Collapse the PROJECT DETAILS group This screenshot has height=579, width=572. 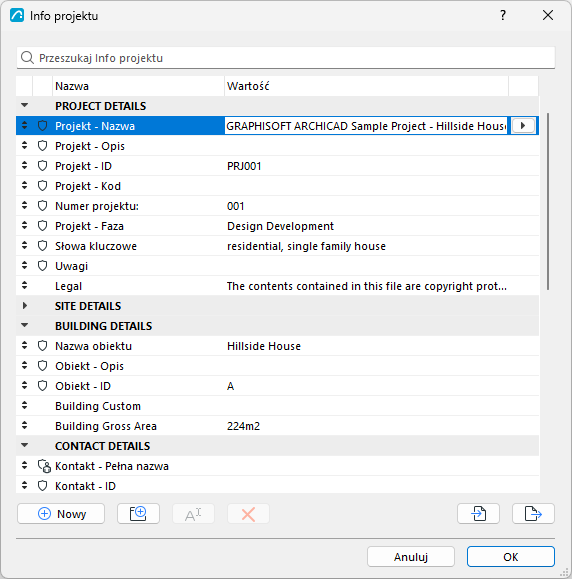point(25,106)
